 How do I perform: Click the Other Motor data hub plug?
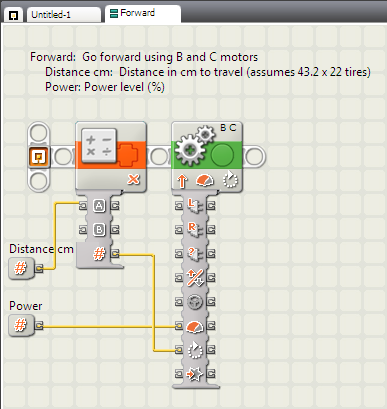click(195, 253)
